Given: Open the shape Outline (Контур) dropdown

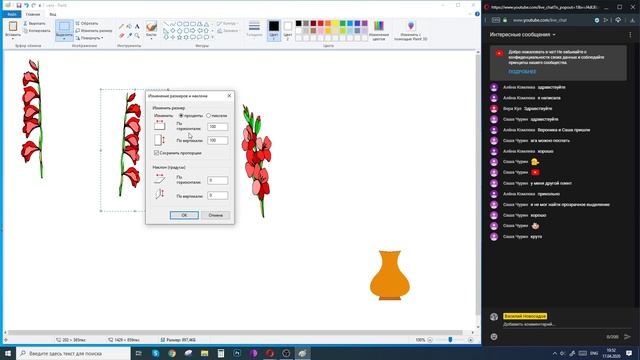Looking at the screenshot, I should 227,24.
